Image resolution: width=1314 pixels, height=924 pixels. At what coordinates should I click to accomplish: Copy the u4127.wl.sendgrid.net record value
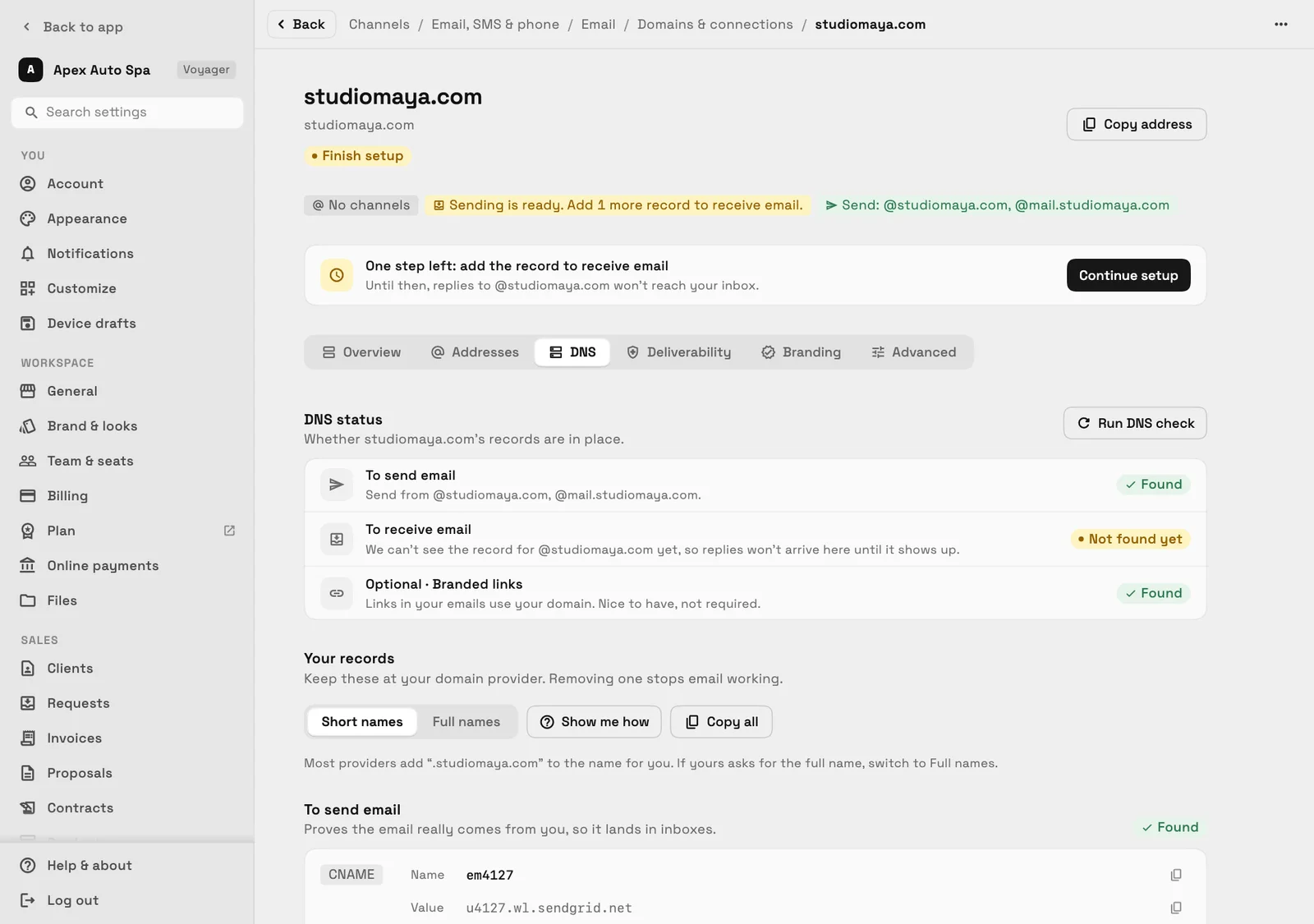[1176, 908]
